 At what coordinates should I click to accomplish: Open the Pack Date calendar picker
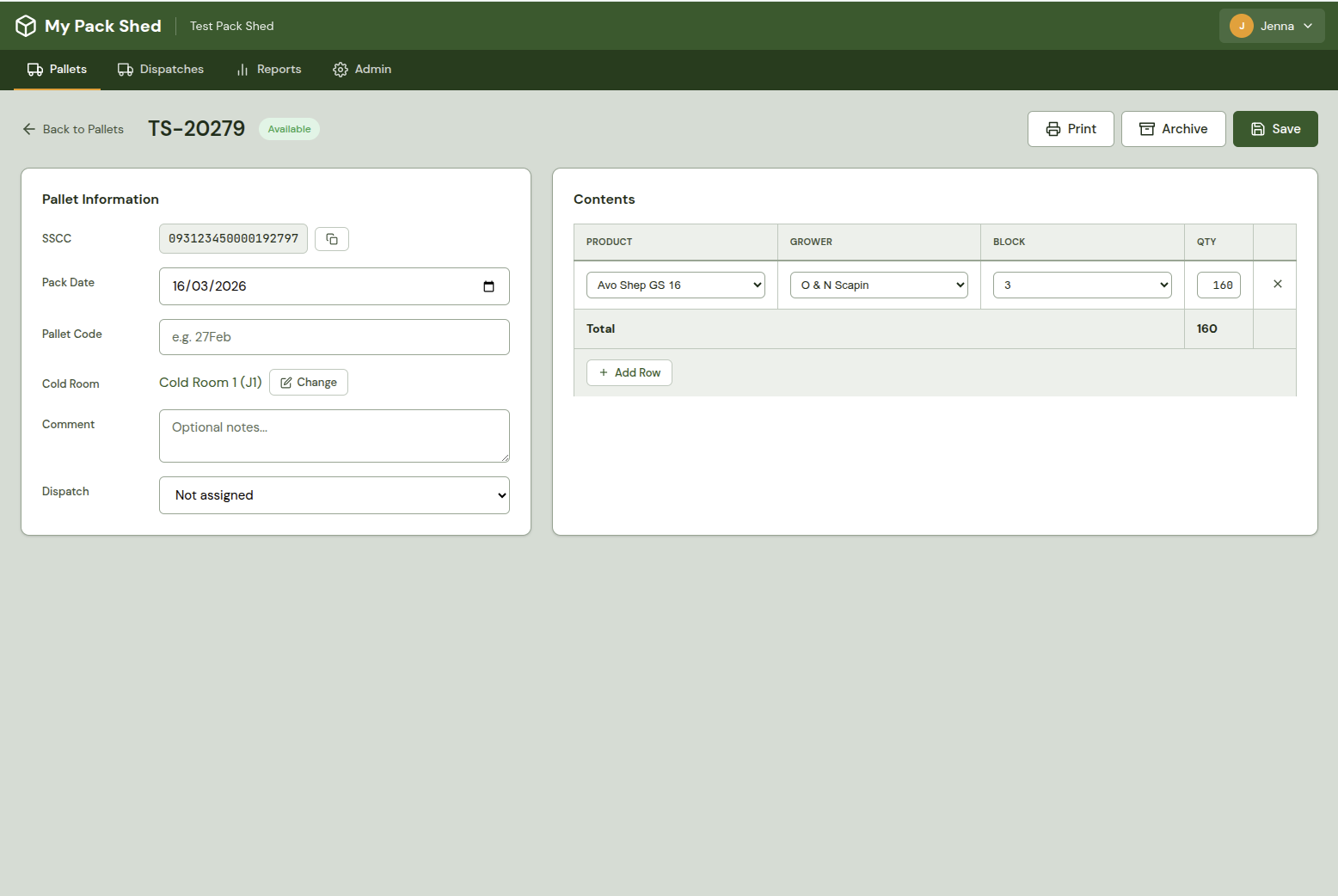(488, 286)
